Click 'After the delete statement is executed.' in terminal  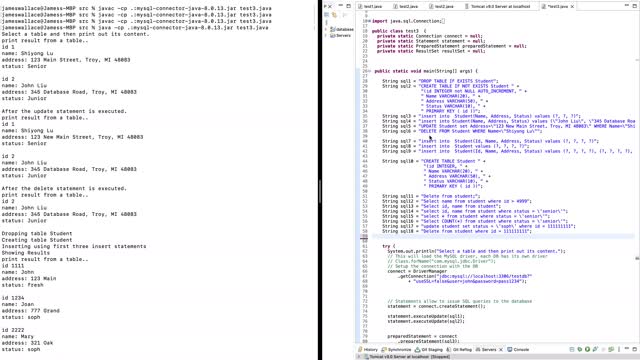point(64,189)
